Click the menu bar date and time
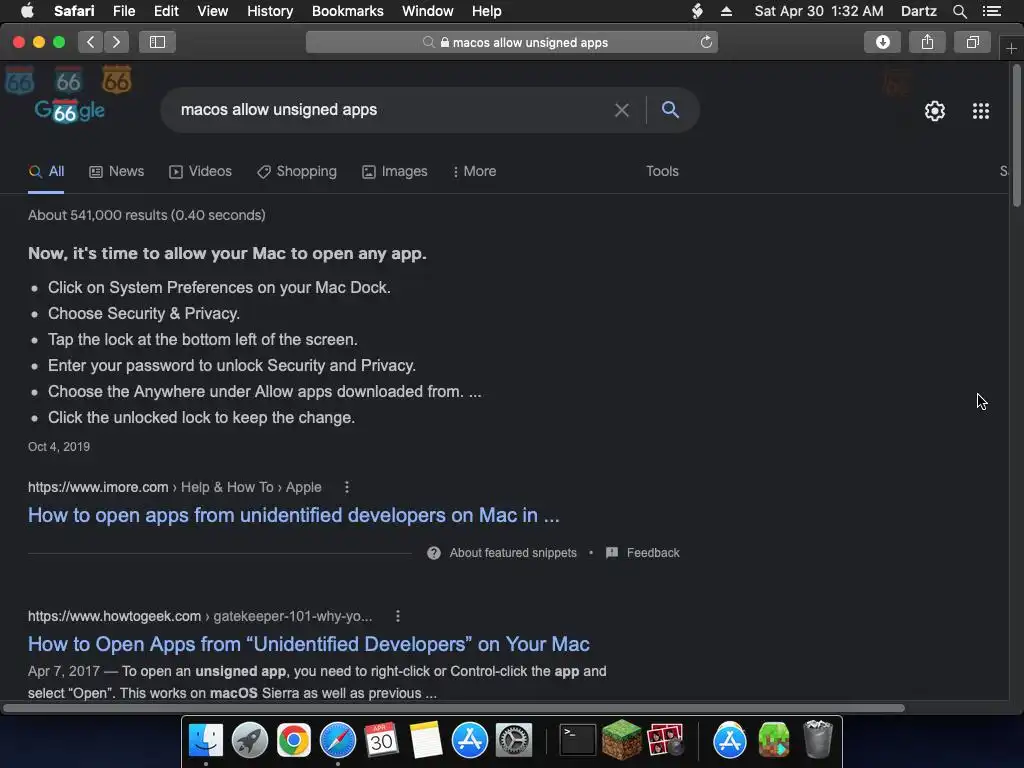The width and height of the screenshot is (1024, 768). pyautogui.click(x=819, y=11)
